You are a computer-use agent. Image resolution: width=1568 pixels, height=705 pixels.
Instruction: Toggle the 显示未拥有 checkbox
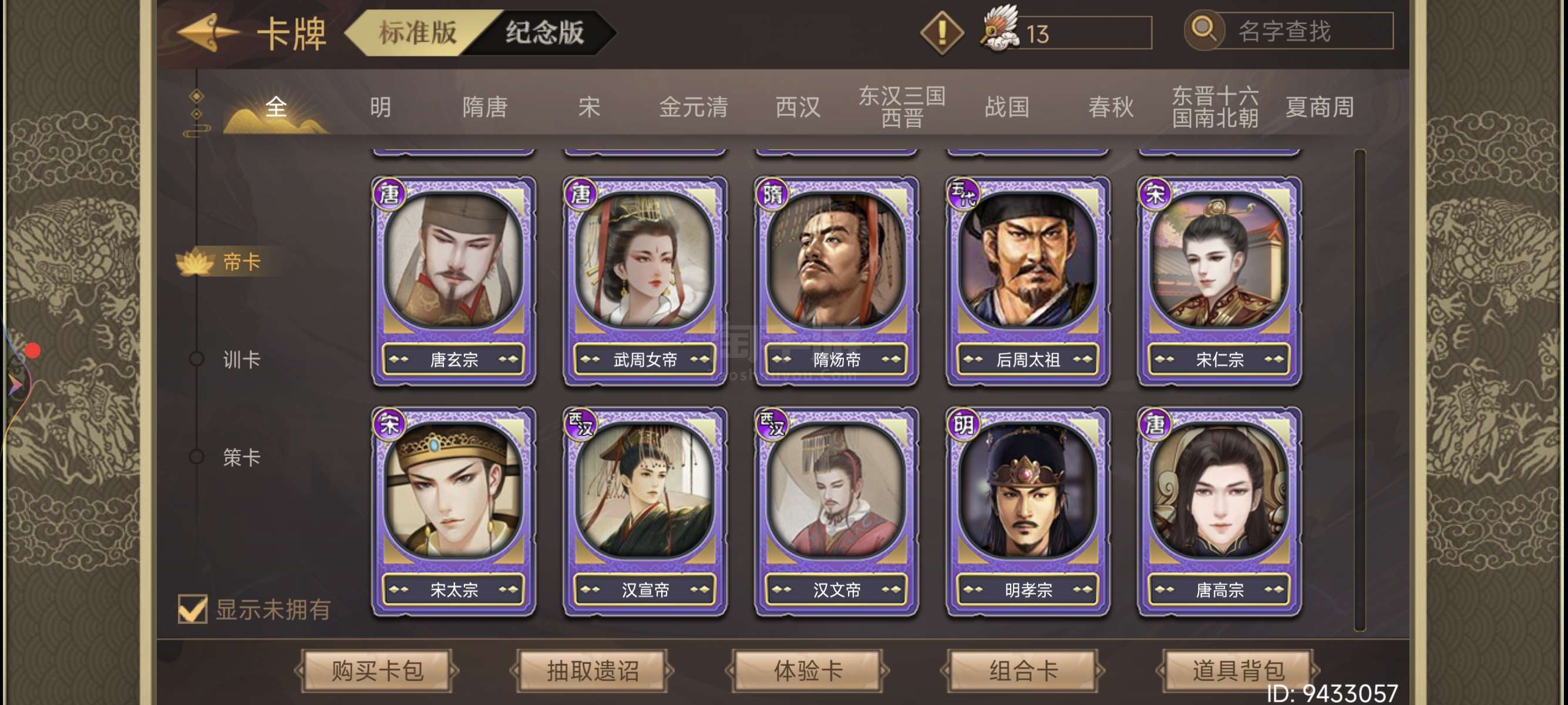tap(193, 609)
